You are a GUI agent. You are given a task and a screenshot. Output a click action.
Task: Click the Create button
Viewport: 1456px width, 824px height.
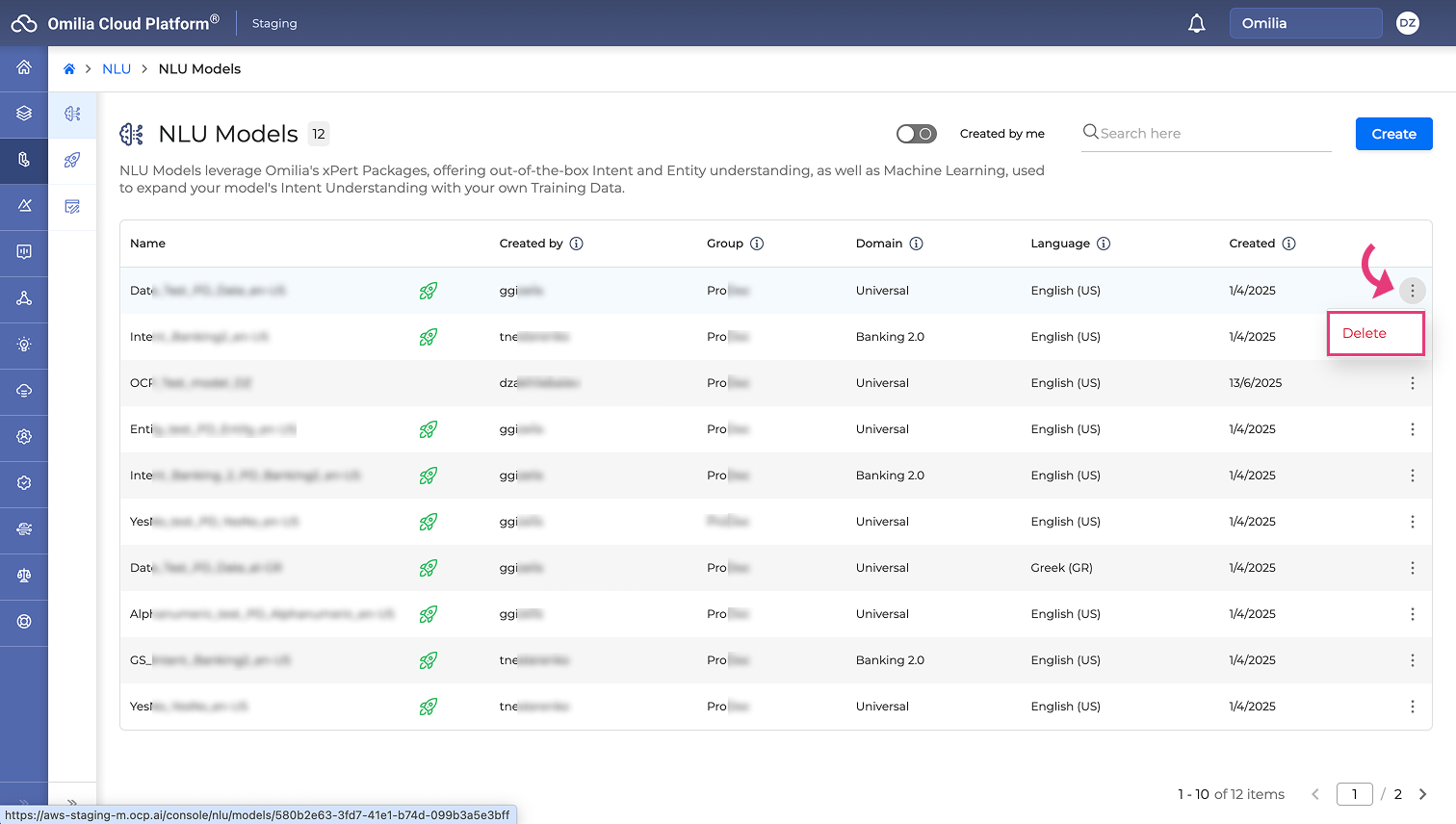(1393, 134)
